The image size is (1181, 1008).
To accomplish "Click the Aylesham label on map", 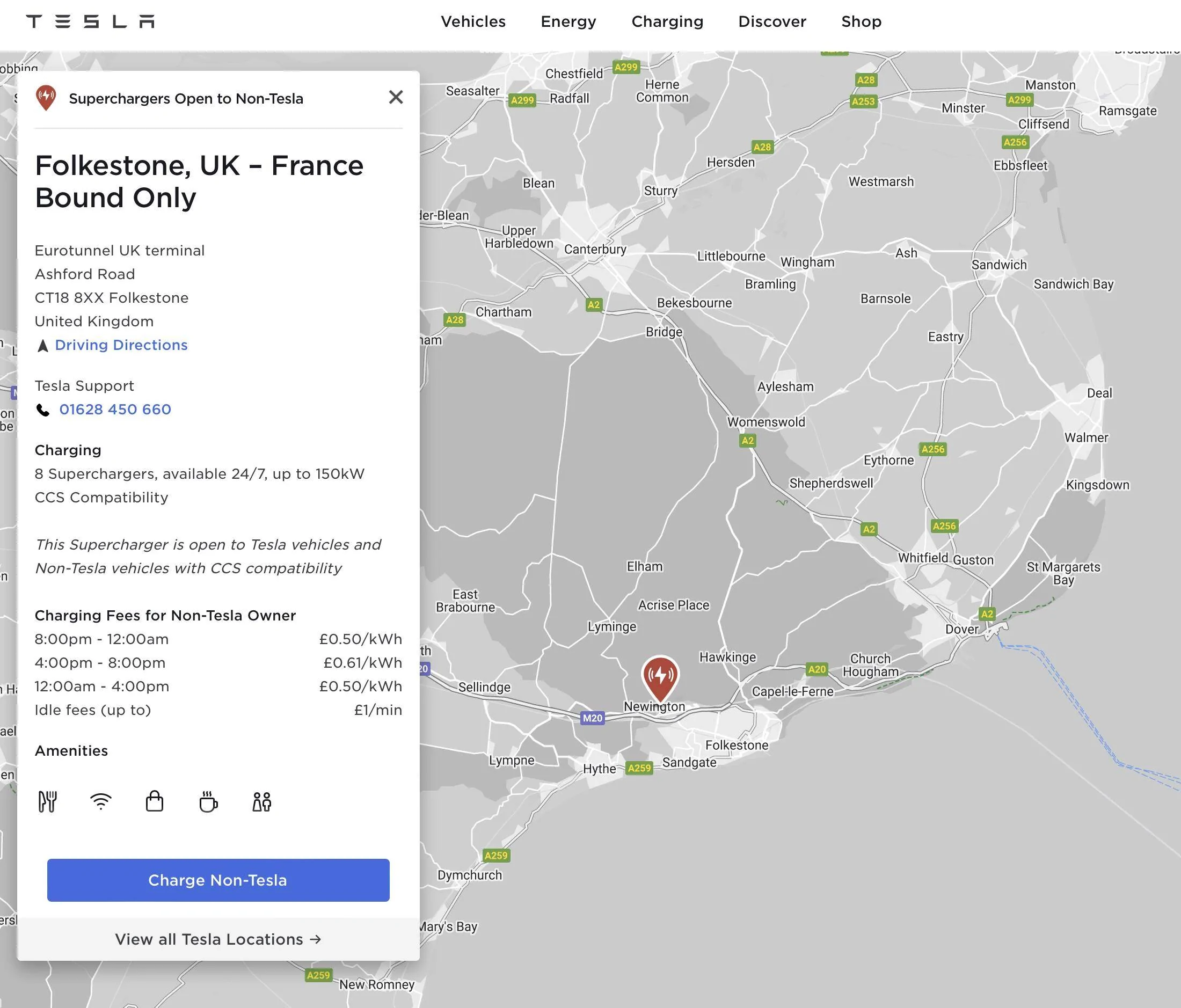I will tap(785, 386).
